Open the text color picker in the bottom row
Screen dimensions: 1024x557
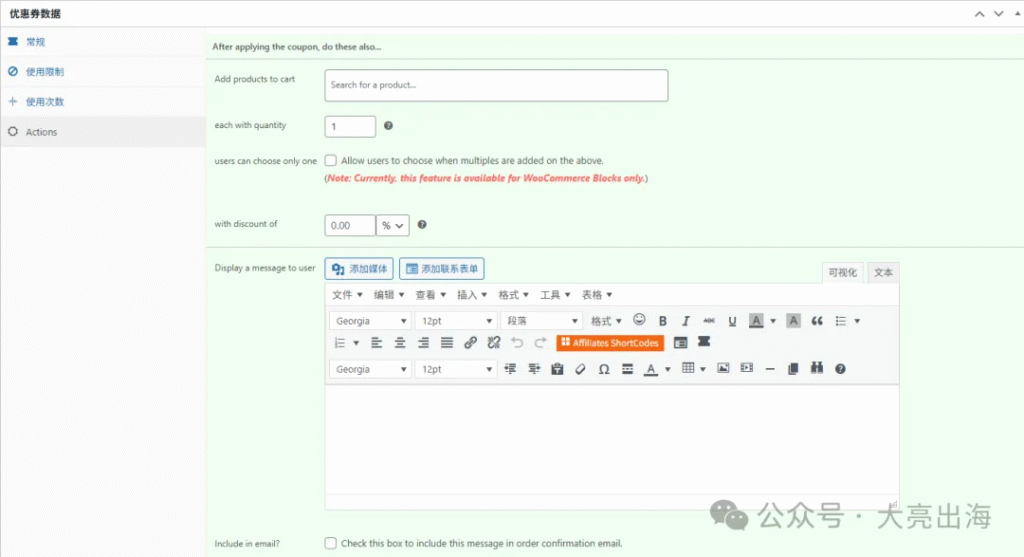tap(652, 369)
